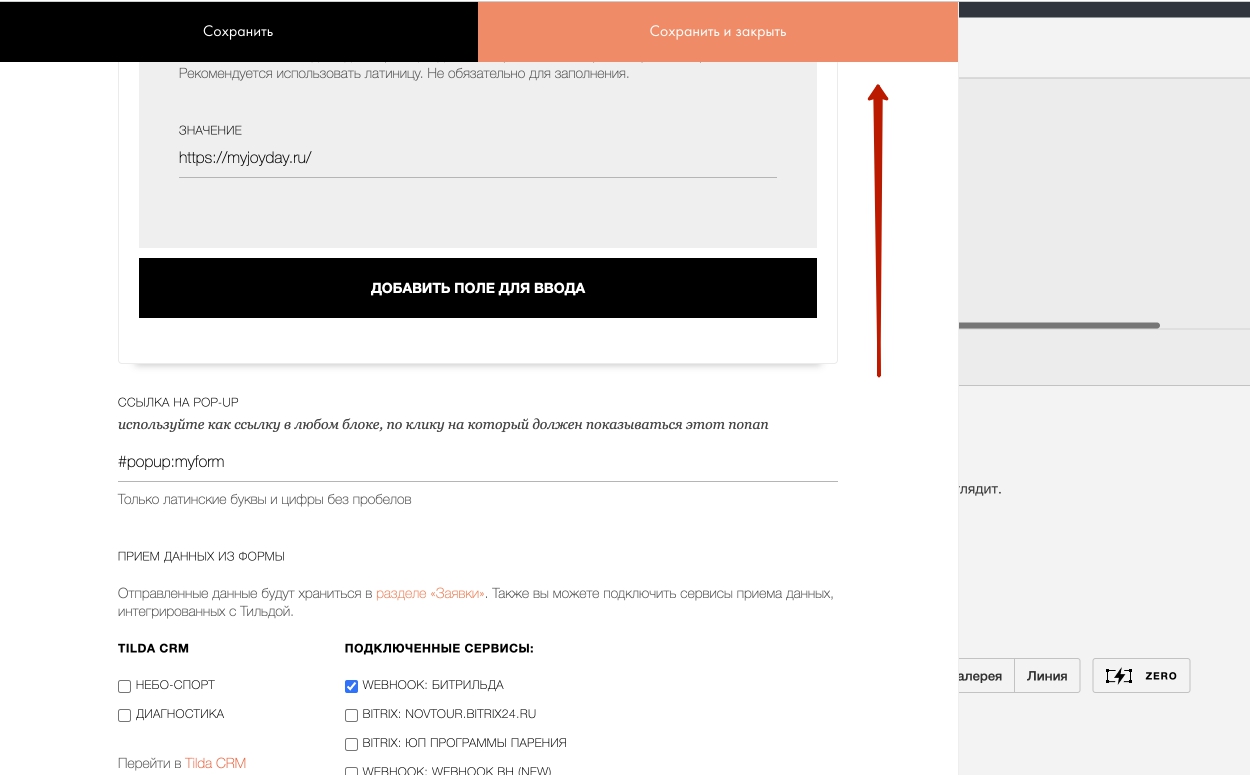The width and height of the screenshot is (1250, 775).
Task: Click the horizontal scrollbar in background panel
Action: click(x=1058, y=325)
